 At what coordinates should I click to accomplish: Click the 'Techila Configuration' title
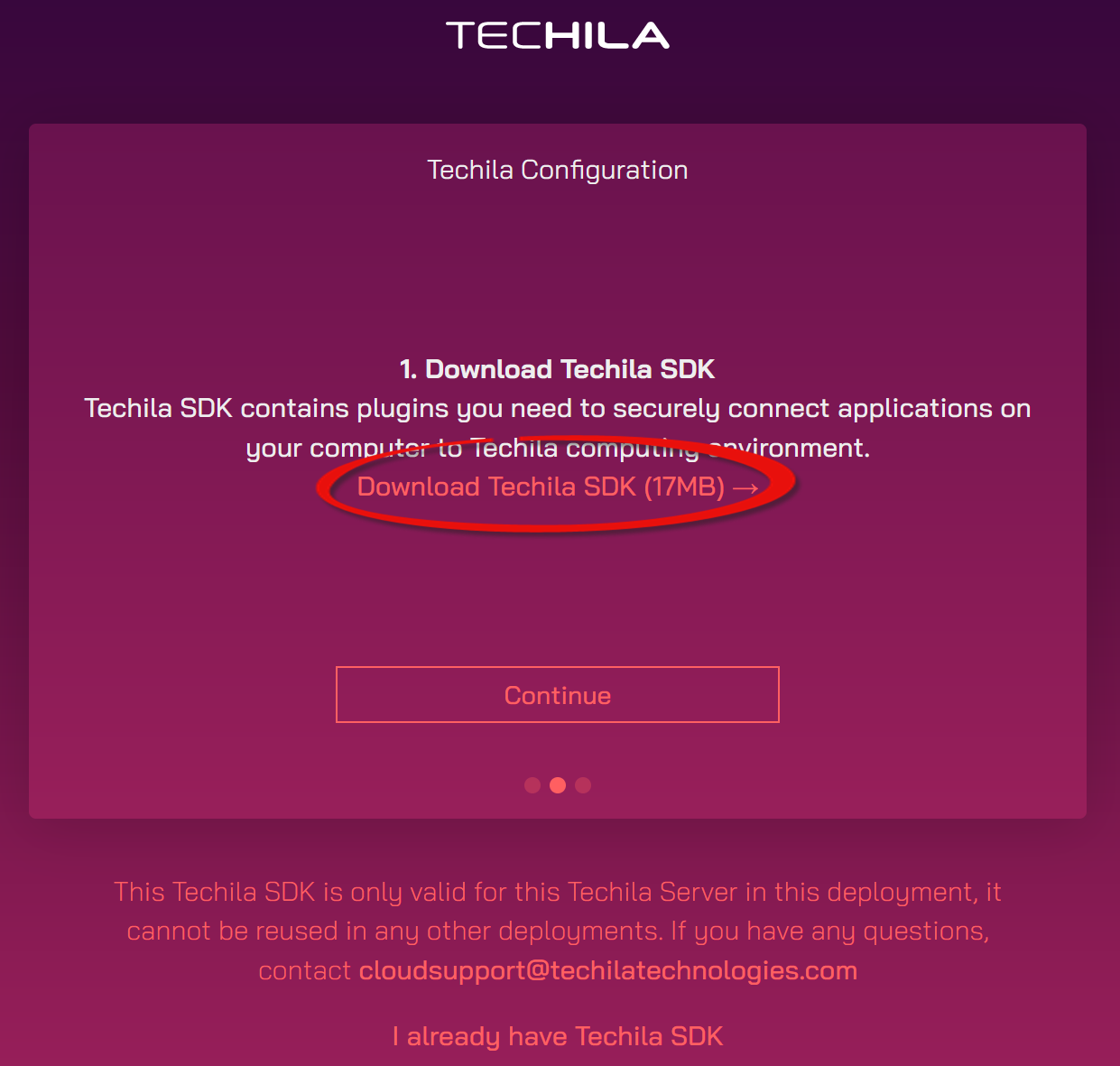[558, 171]
